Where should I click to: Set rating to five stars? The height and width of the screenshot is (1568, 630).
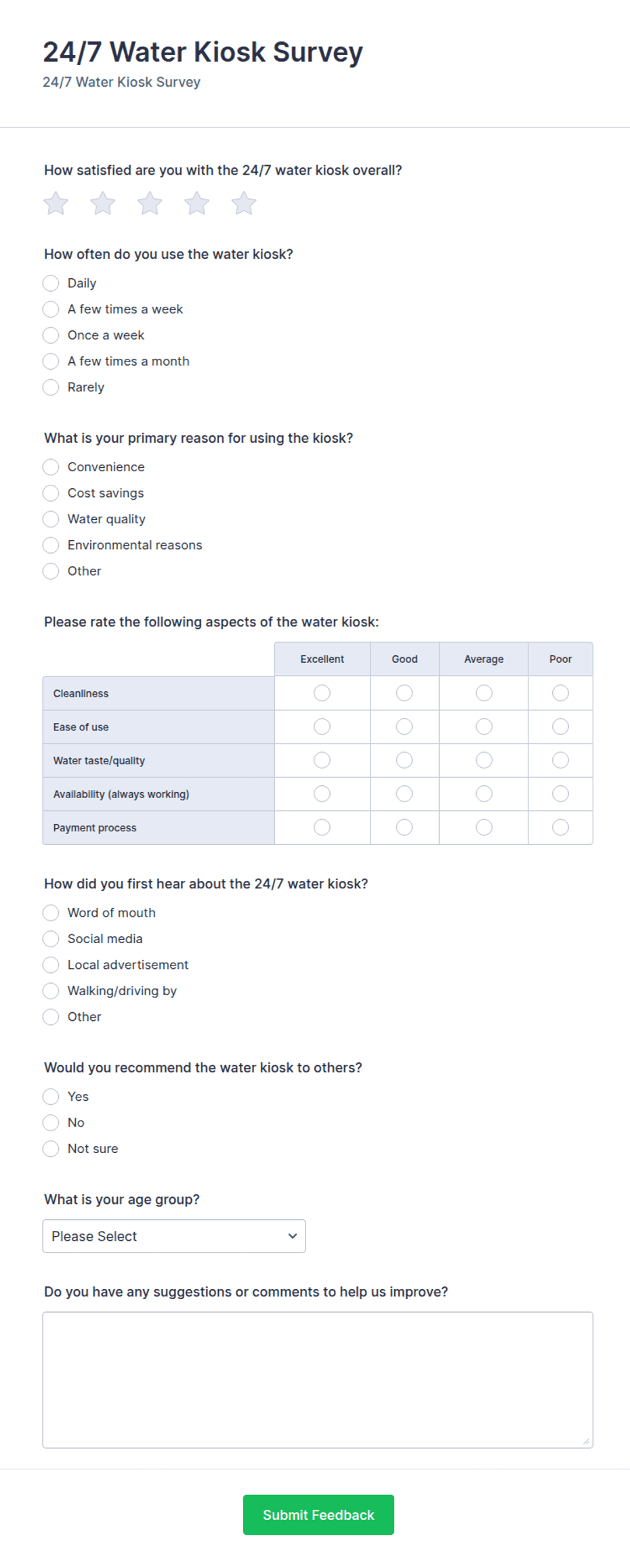point(244,203)
